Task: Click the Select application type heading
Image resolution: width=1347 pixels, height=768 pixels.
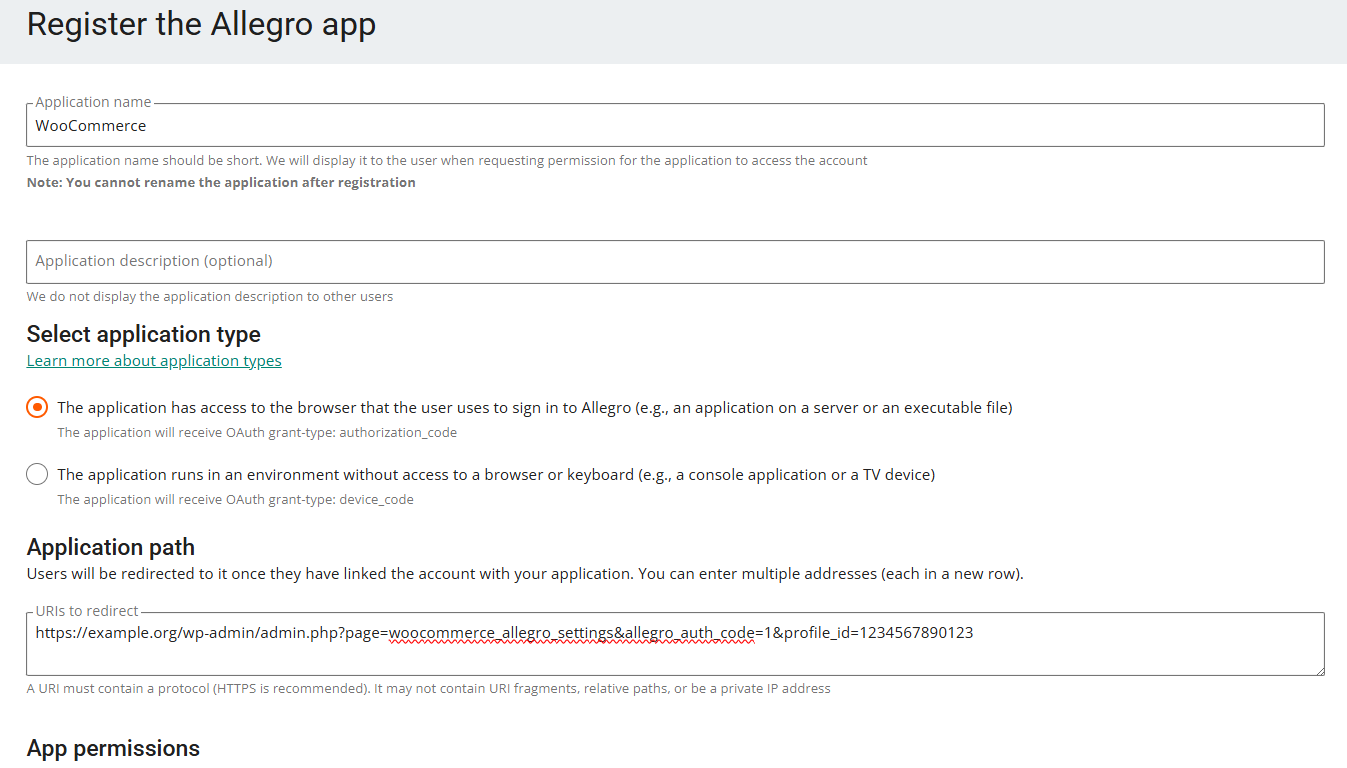Action: click(x=143, y=334)
